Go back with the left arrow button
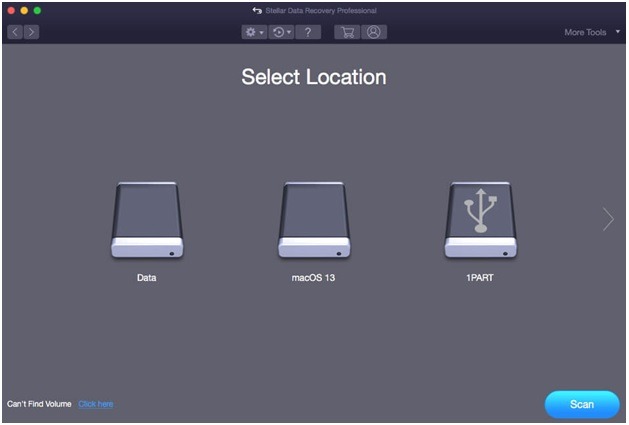This screenshot has width=629, height=425. (x=15, y=32)
